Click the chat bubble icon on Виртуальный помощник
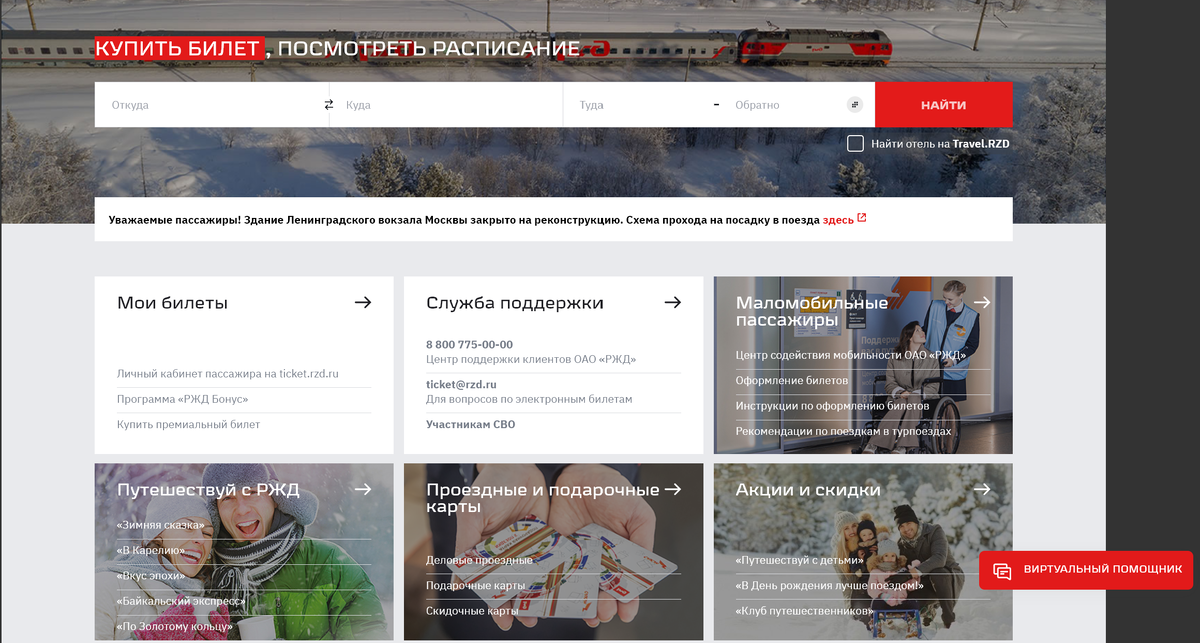1200x643 pixels. click(1001, 569)
